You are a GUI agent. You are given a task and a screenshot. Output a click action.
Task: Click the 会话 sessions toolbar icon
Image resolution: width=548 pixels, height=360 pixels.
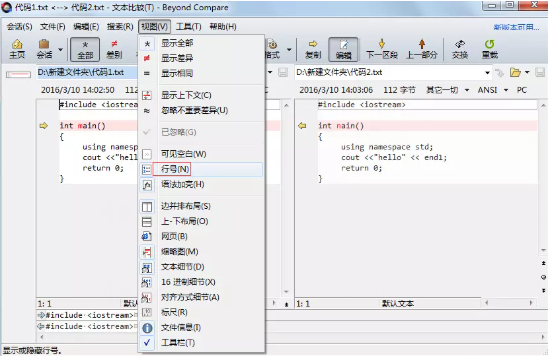[x=44, y=49]
